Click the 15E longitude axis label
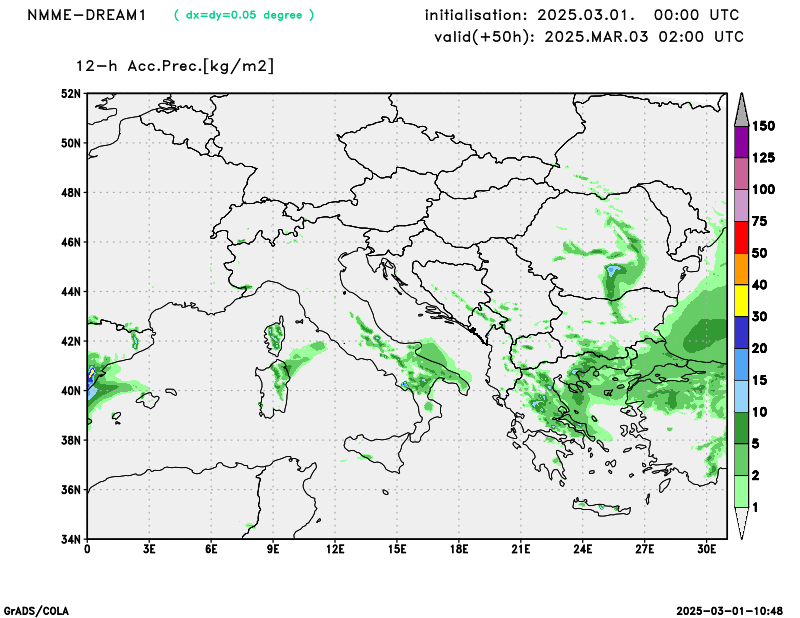The image size is (800, 618). 397,550
